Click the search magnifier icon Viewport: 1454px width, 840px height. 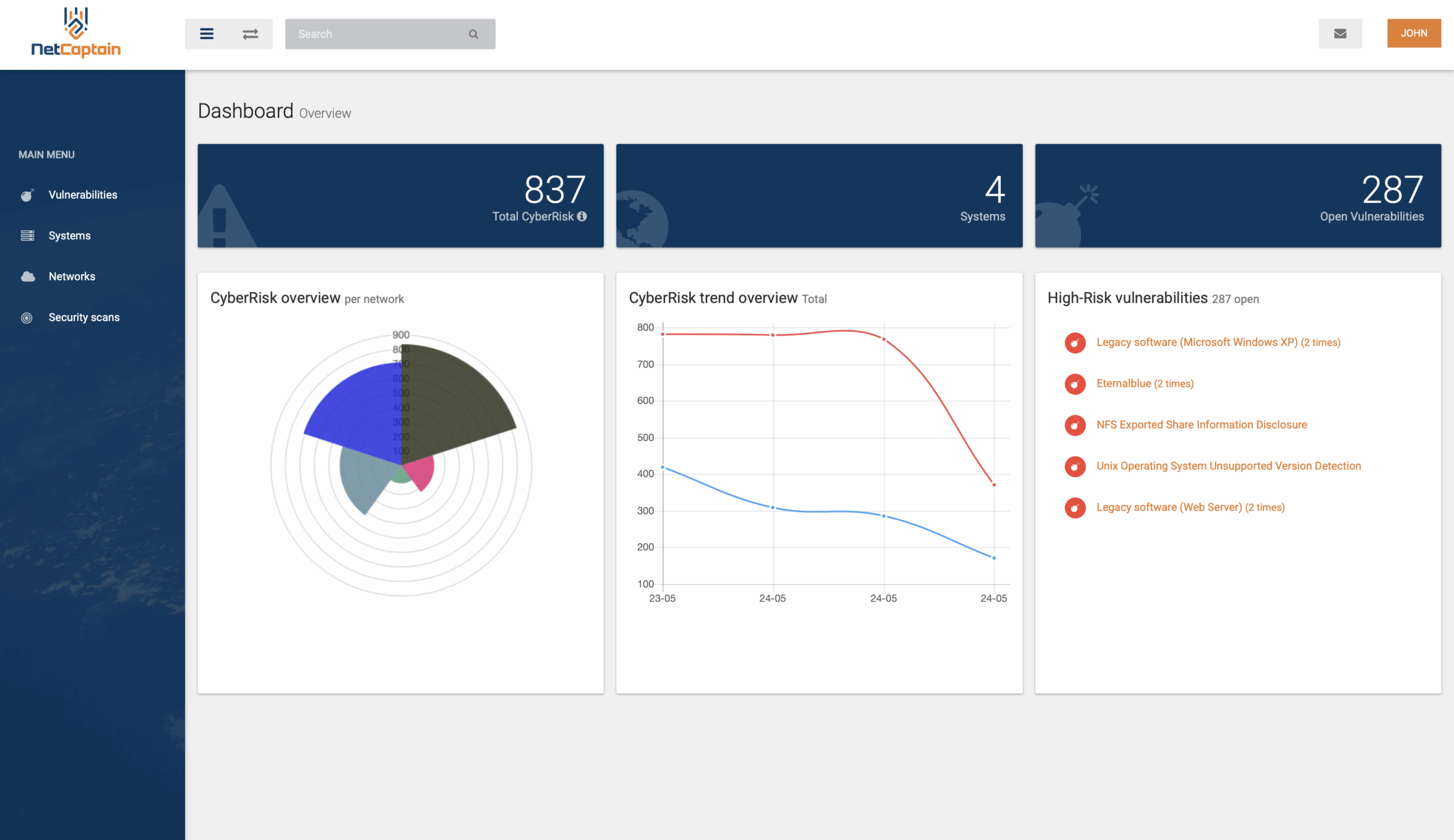pyautogui.click(x=474, y=34)
